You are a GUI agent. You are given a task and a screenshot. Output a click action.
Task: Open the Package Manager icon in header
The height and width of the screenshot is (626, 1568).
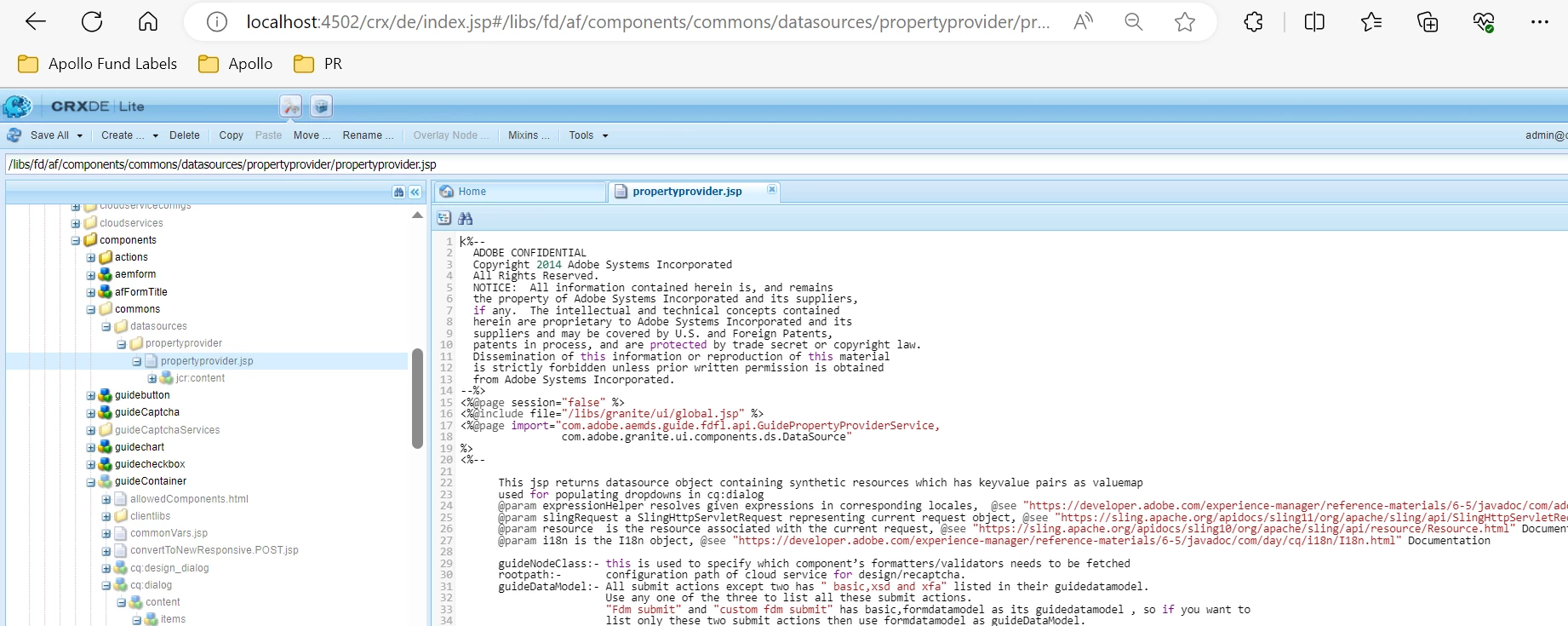point(321,106)
